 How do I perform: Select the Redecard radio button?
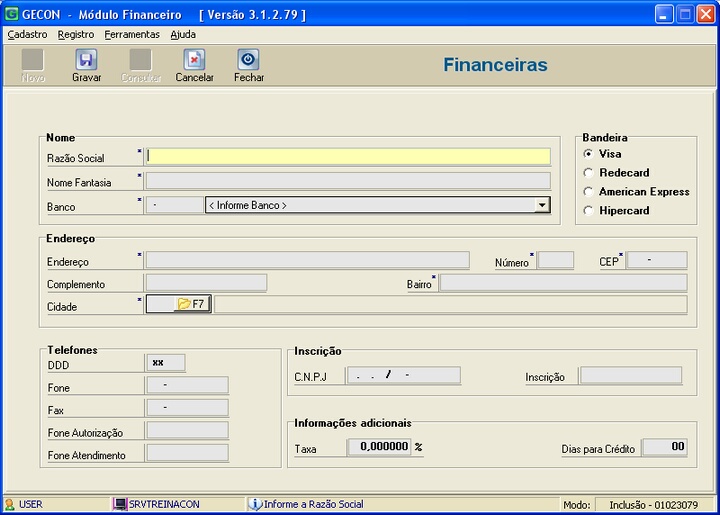click(x=588, y=173)
